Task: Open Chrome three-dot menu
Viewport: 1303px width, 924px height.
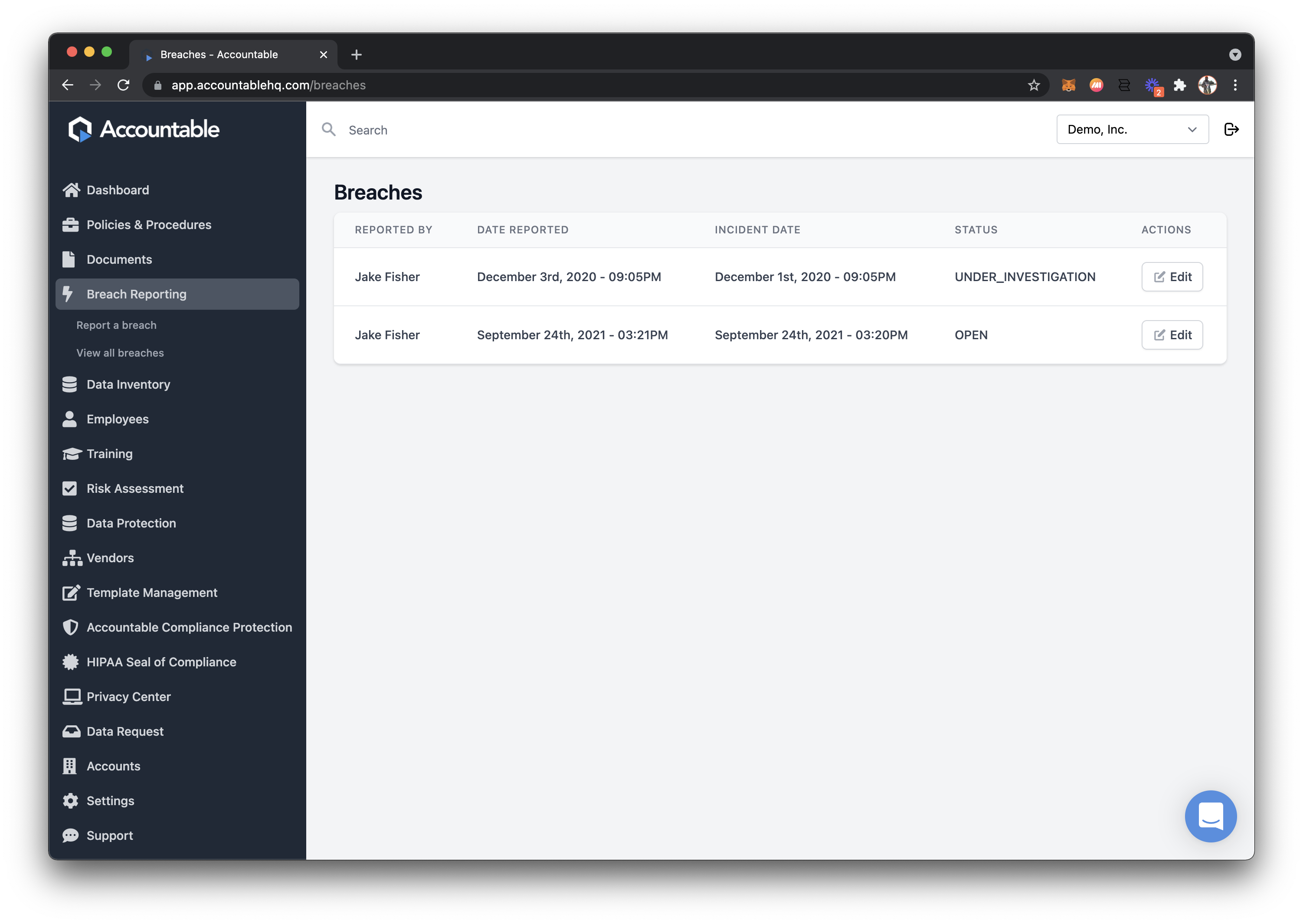Action: (1235, 85)
